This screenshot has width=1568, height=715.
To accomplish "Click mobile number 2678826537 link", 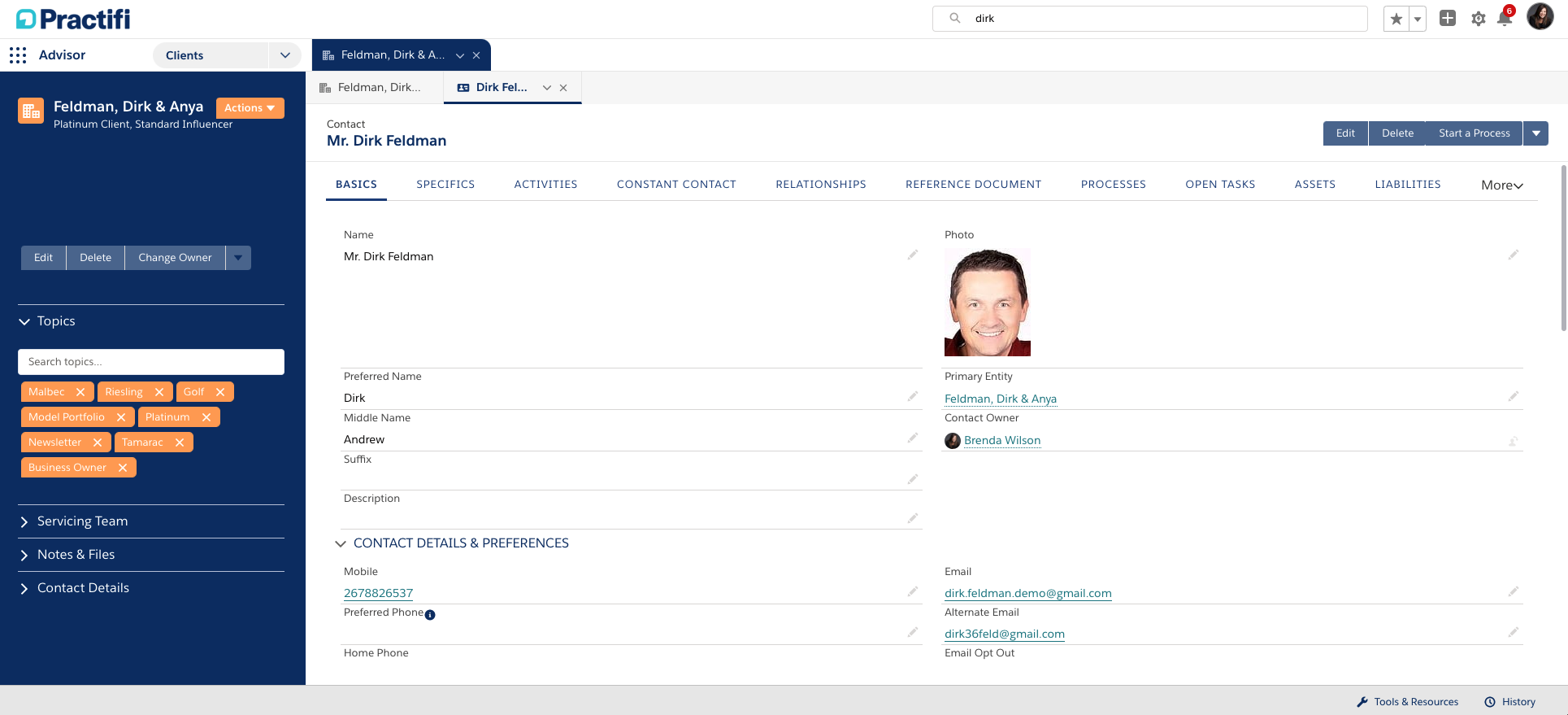I will click(x=378, y=593).
